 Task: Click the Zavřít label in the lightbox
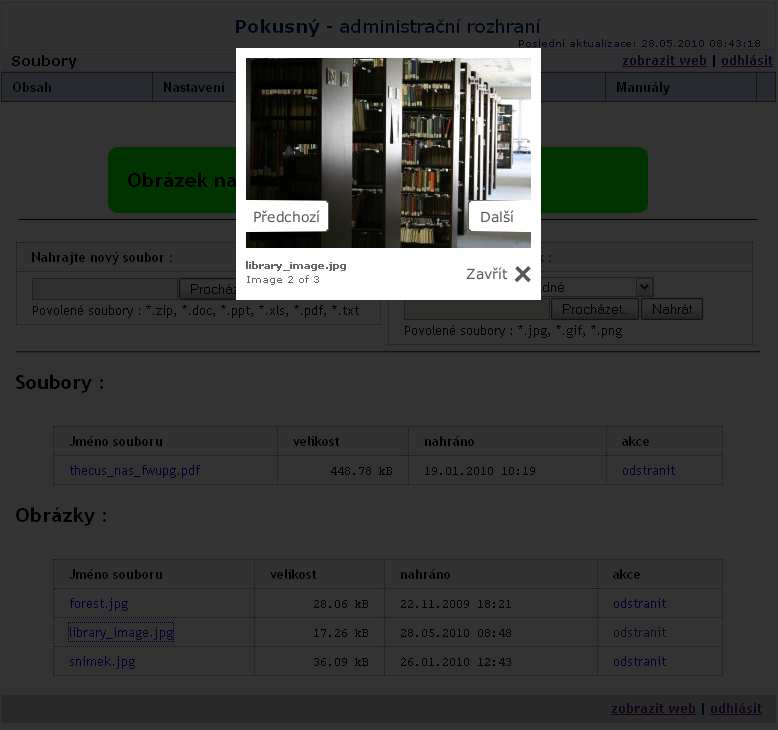point(486,274)
